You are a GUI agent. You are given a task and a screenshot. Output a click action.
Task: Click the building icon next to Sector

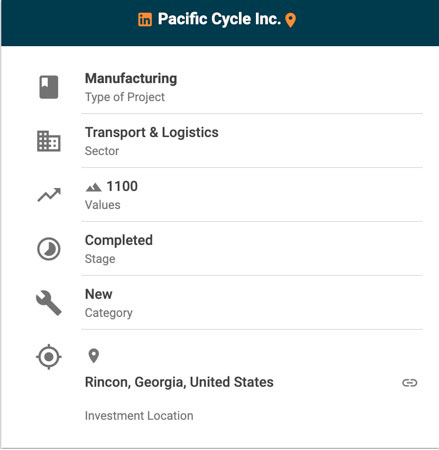[x=49, y=141]
